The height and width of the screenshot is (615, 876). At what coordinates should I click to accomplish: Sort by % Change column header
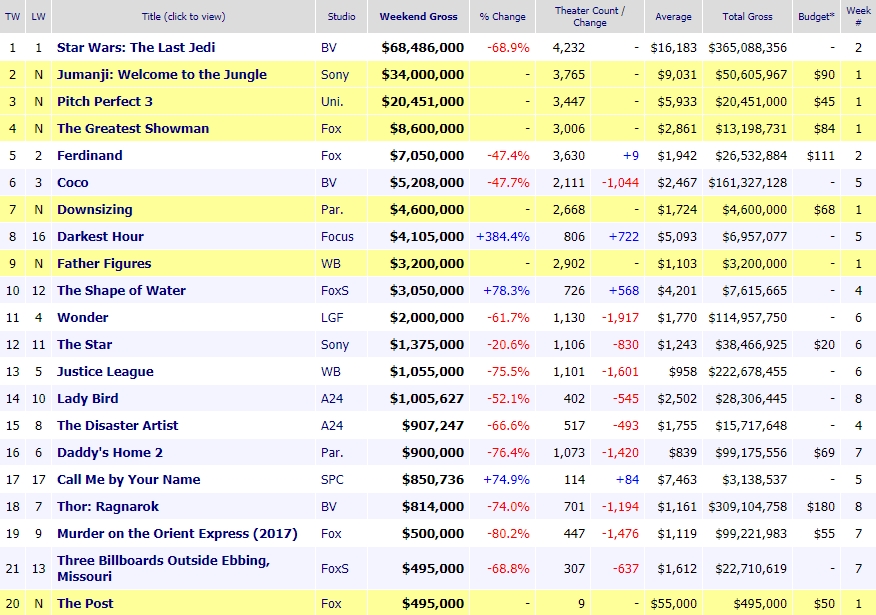click(x=502, y=16)
